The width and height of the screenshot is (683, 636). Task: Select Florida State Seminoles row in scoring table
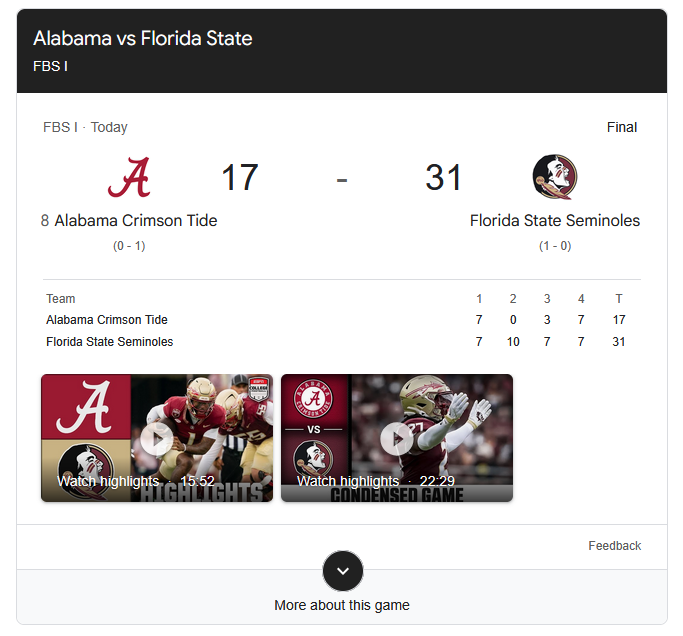[335, 342]
